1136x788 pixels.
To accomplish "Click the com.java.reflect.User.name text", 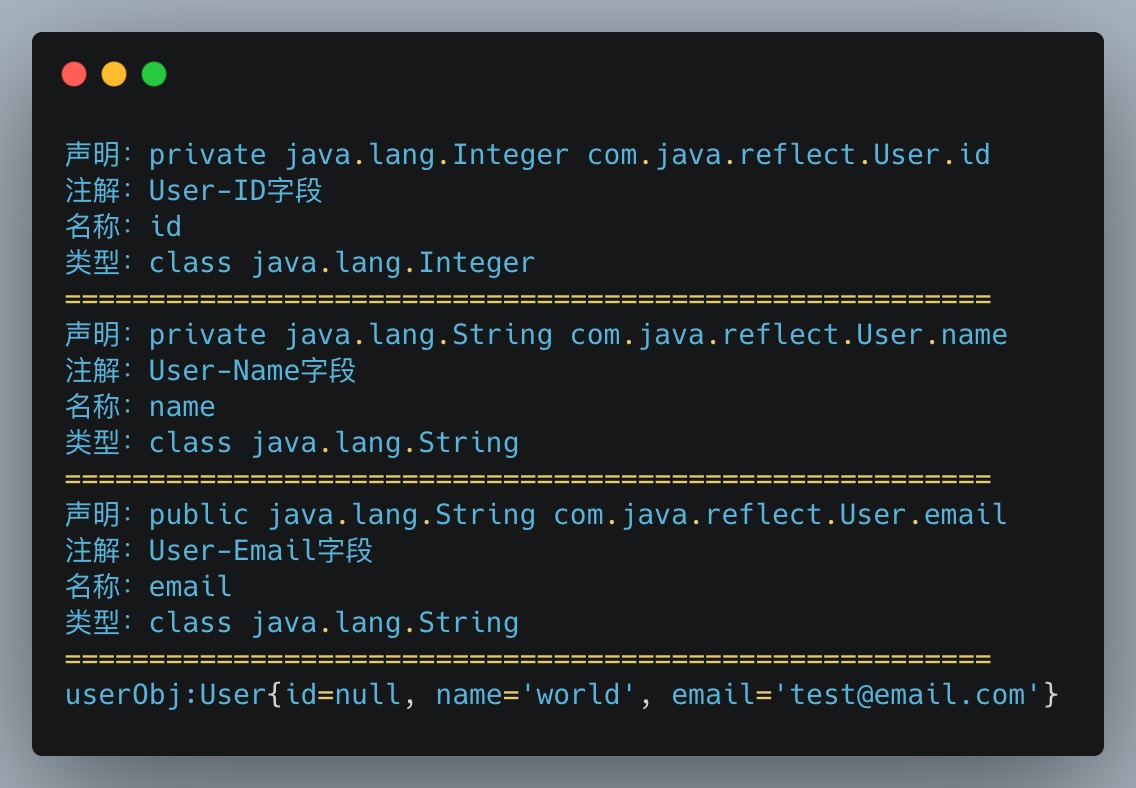I will point(788,335).
